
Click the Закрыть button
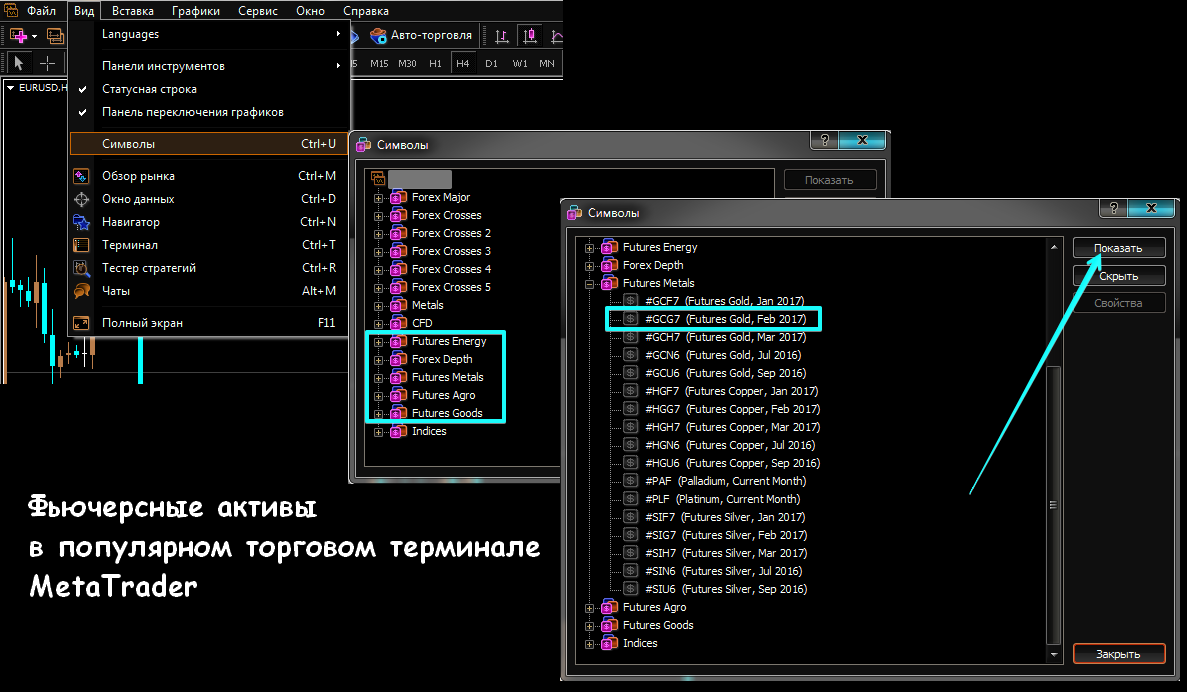(1118, 654)
